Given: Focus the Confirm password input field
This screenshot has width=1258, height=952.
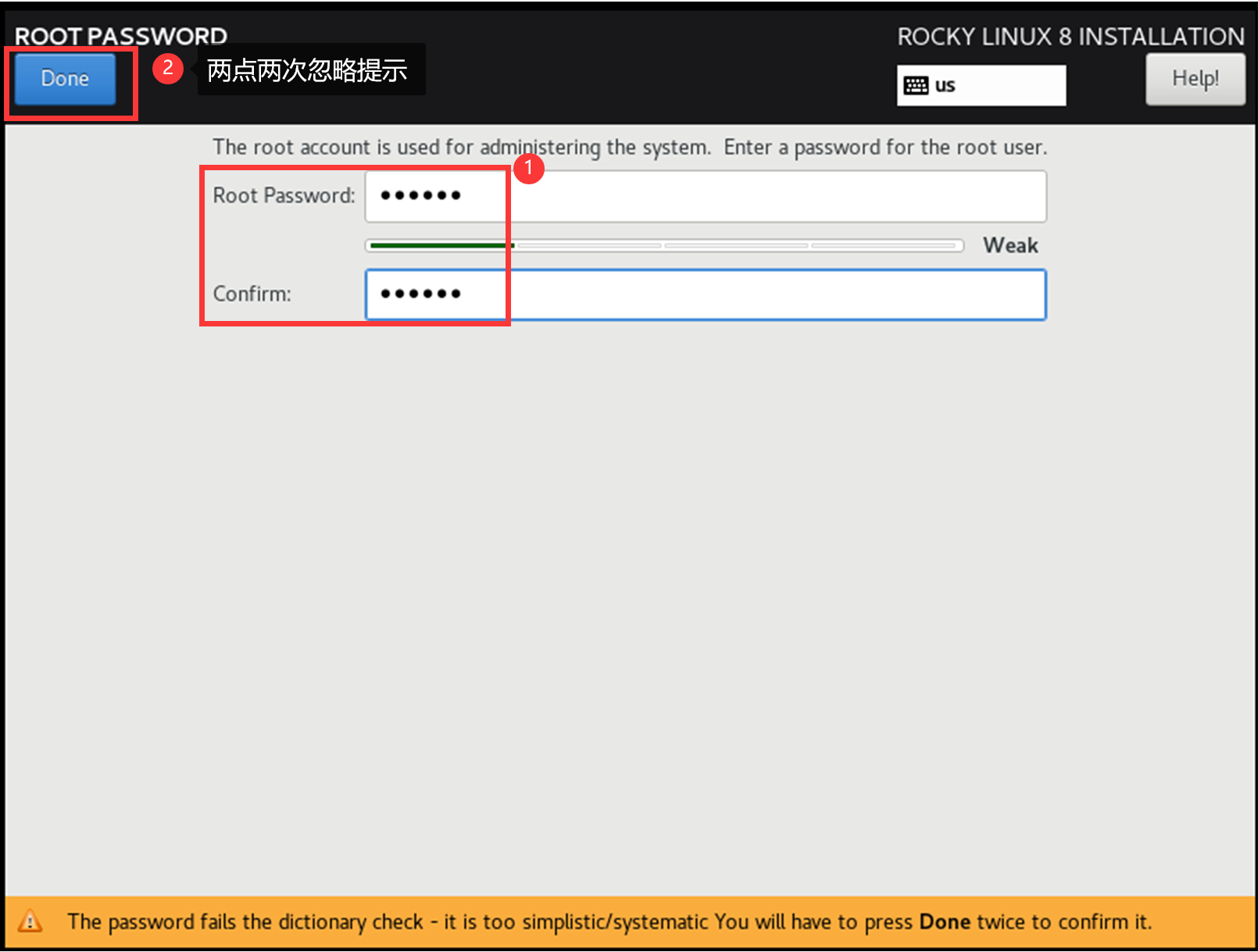Looking at the screenshot, I should 706,294.
